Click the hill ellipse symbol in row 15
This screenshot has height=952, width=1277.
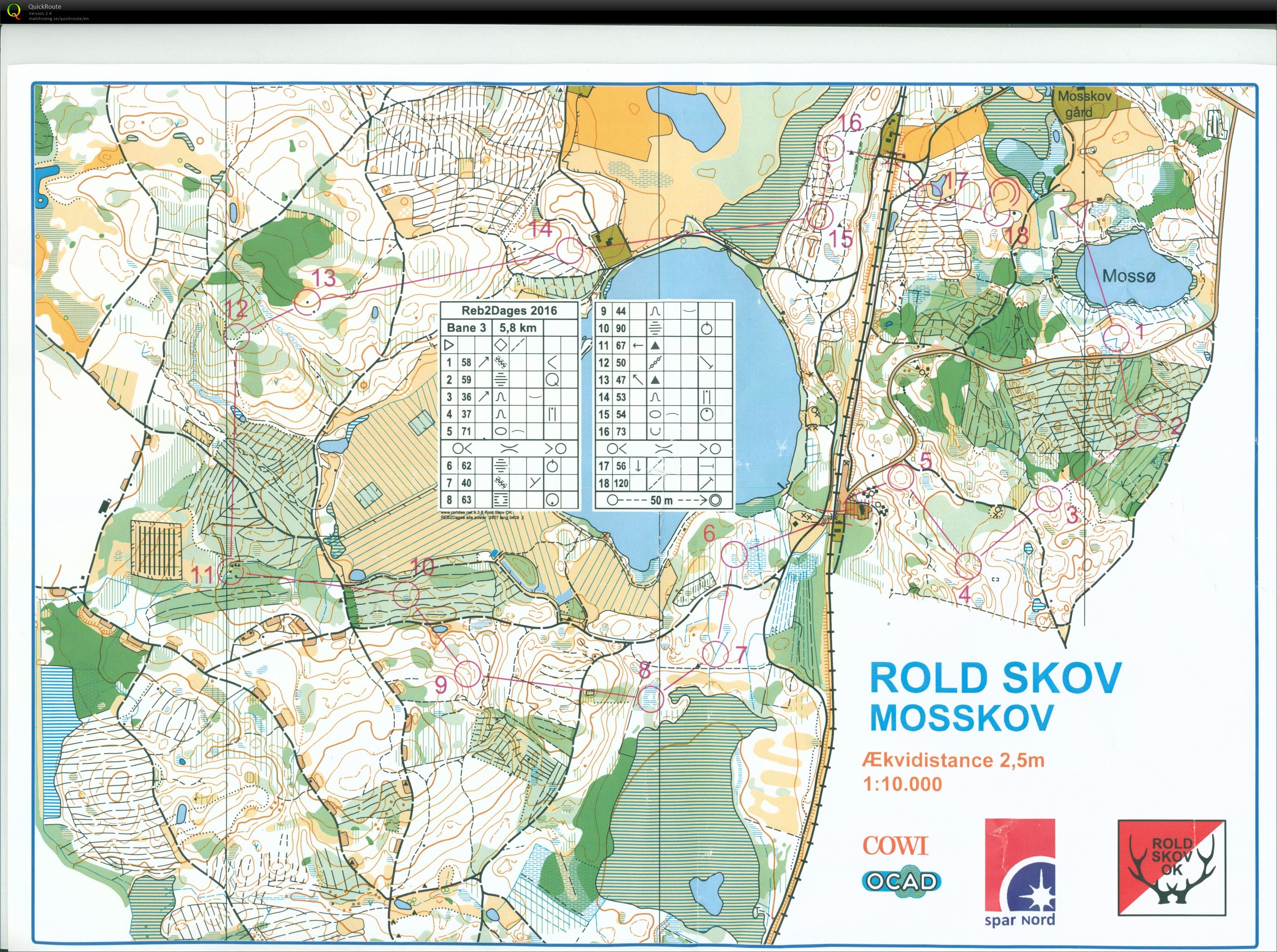pyautogui.click(x=655, y=414)
